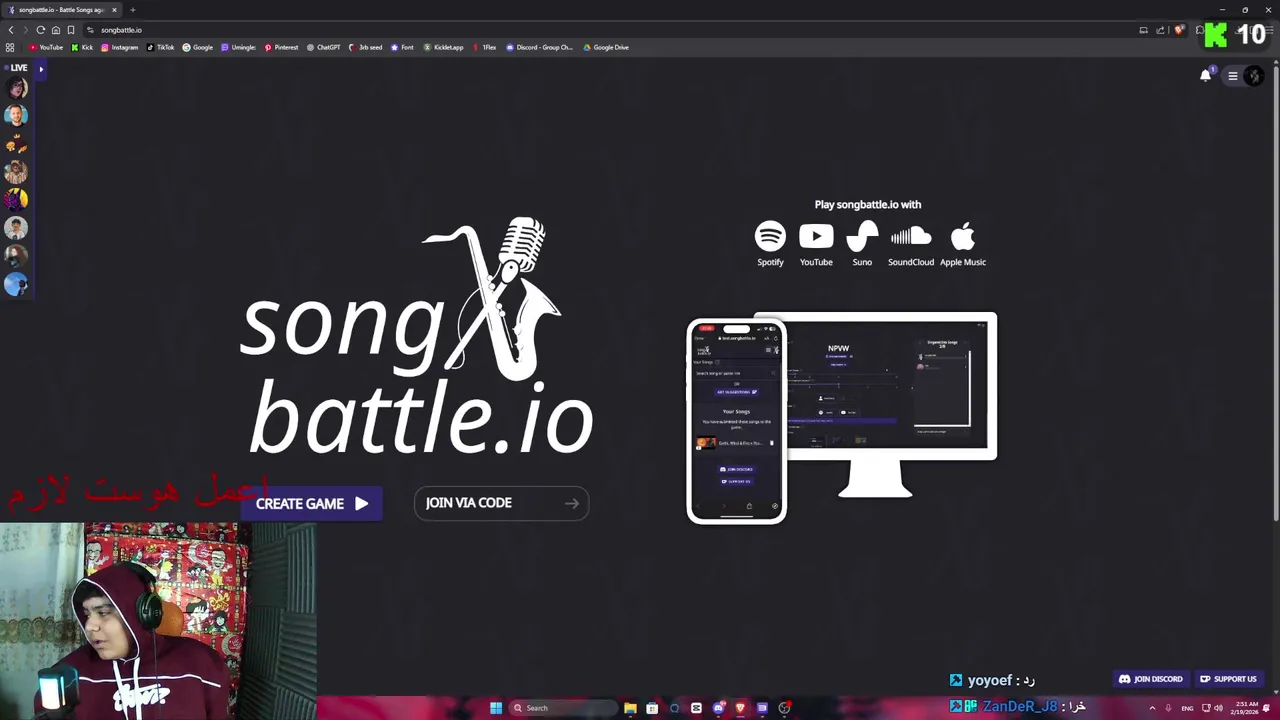Screen dimensions: 1280x720
Task: Click the phone mockup preview image
Action: tap(737, 421)
